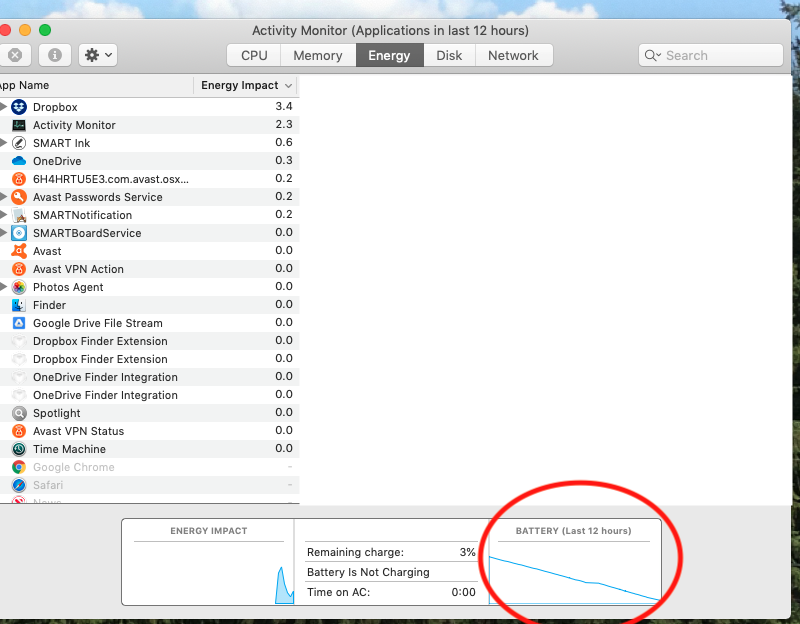Click the SMART Ink icon
This screenshot has width=800, height=624.
point(19,143)
